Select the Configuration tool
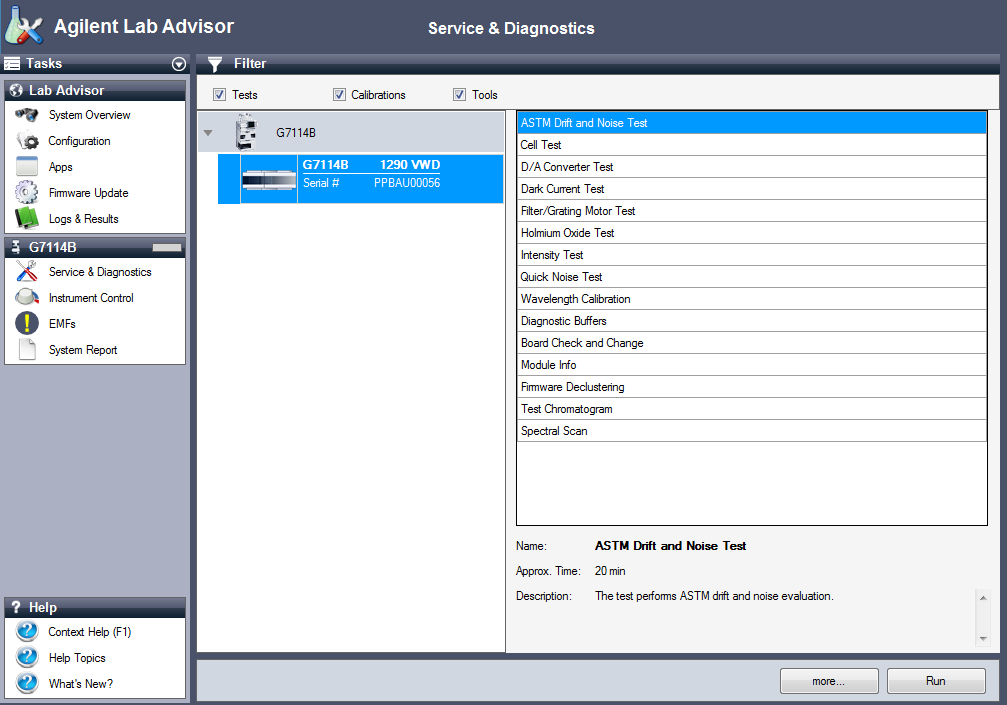The height and width of the screenshot is (705, 1007). point(80,141)
